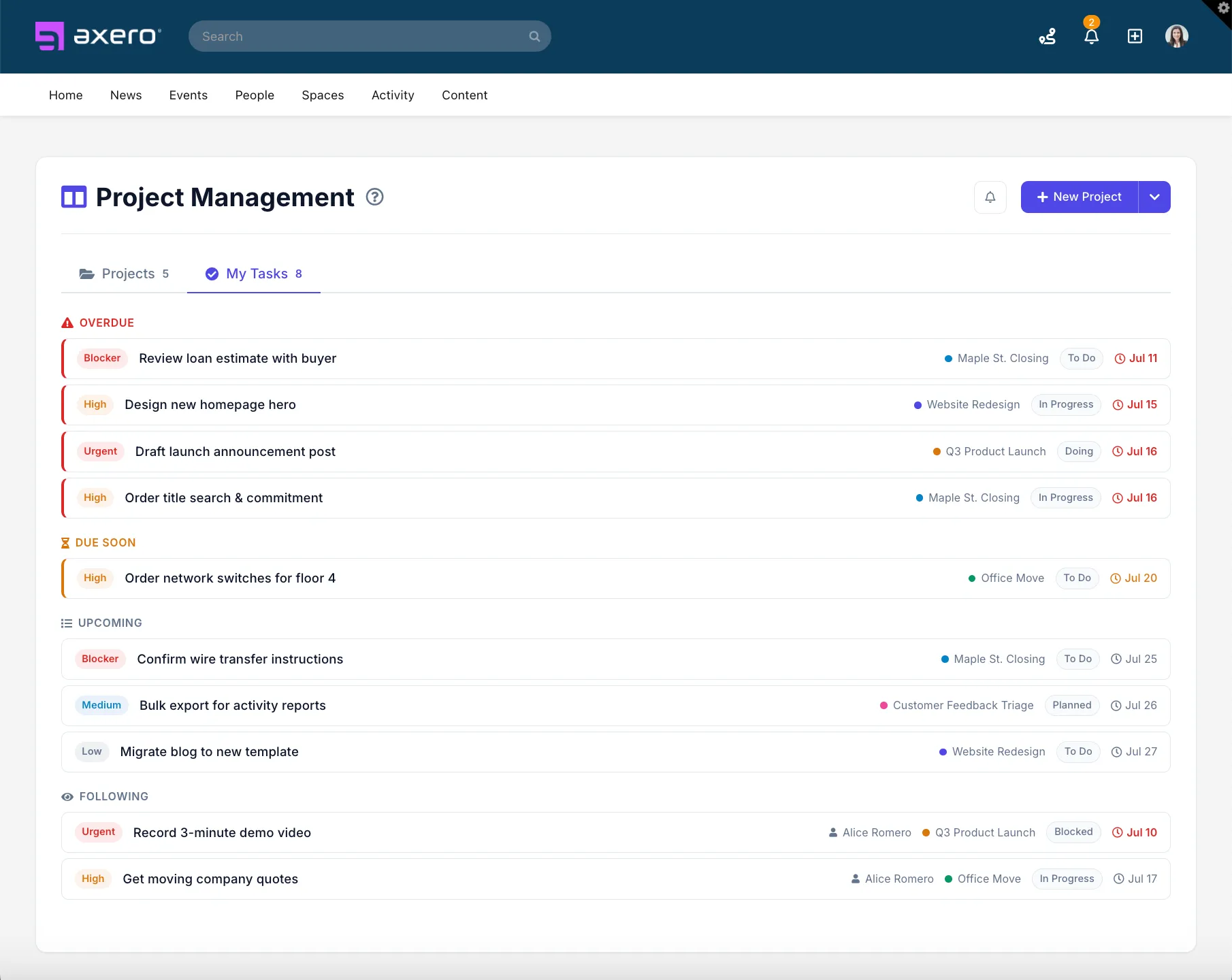Open the activity stream path icon
1232x980 pixels.
1048,36
